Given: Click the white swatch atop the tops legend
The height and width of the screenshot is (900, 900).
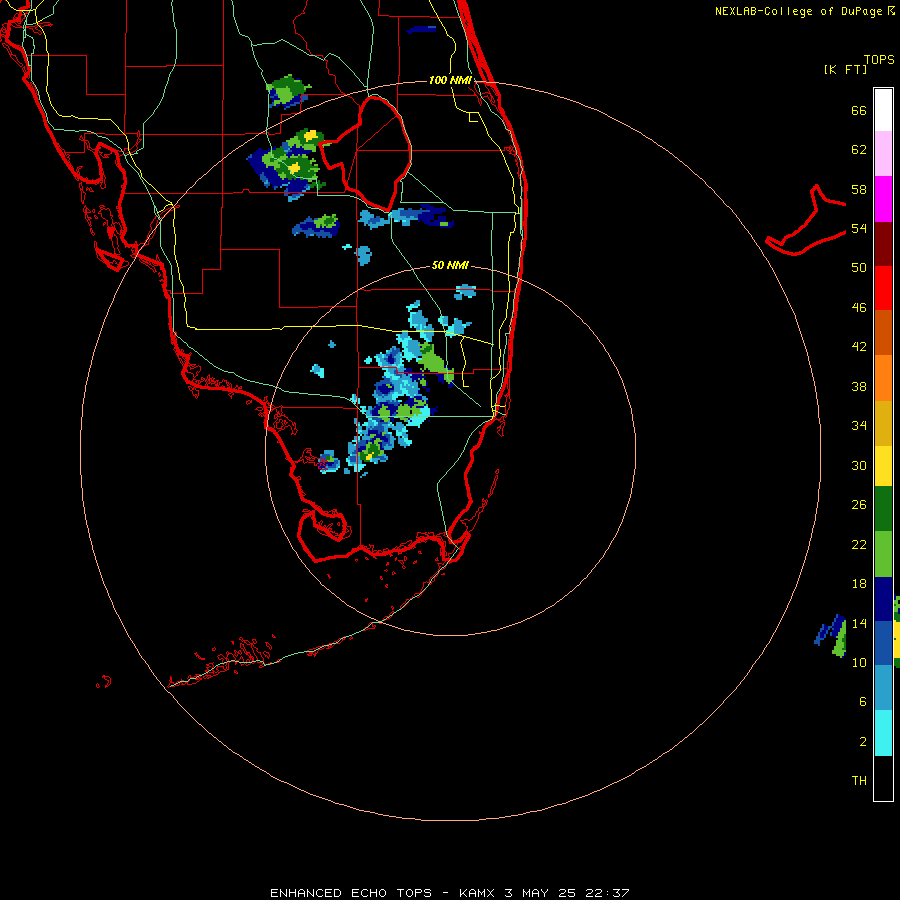Looking at the screenshot, I should click(883, 110).
